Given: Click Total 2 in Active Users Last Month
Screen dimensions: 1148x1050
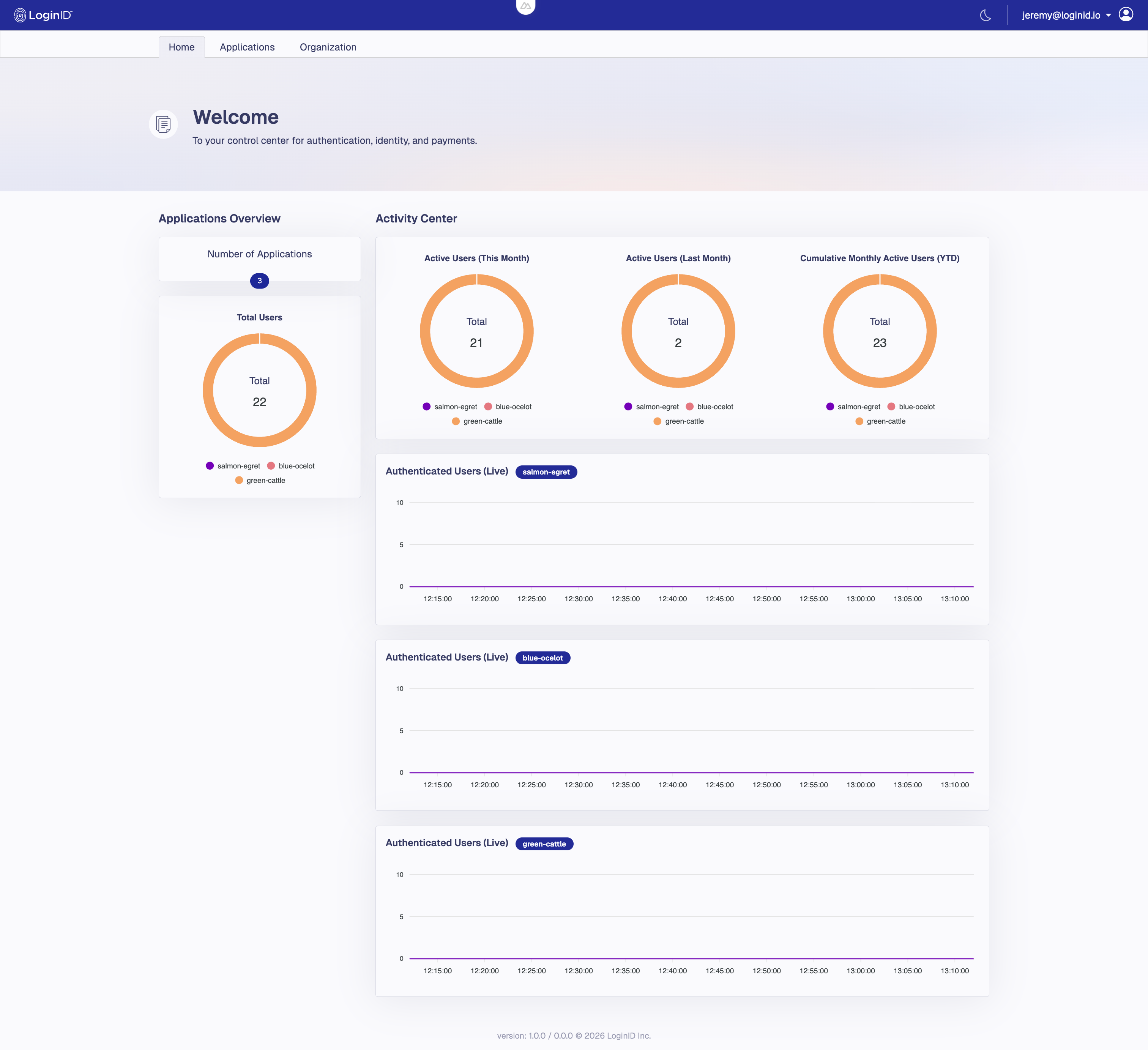Looking at the screenshot, I should (678, 333).
